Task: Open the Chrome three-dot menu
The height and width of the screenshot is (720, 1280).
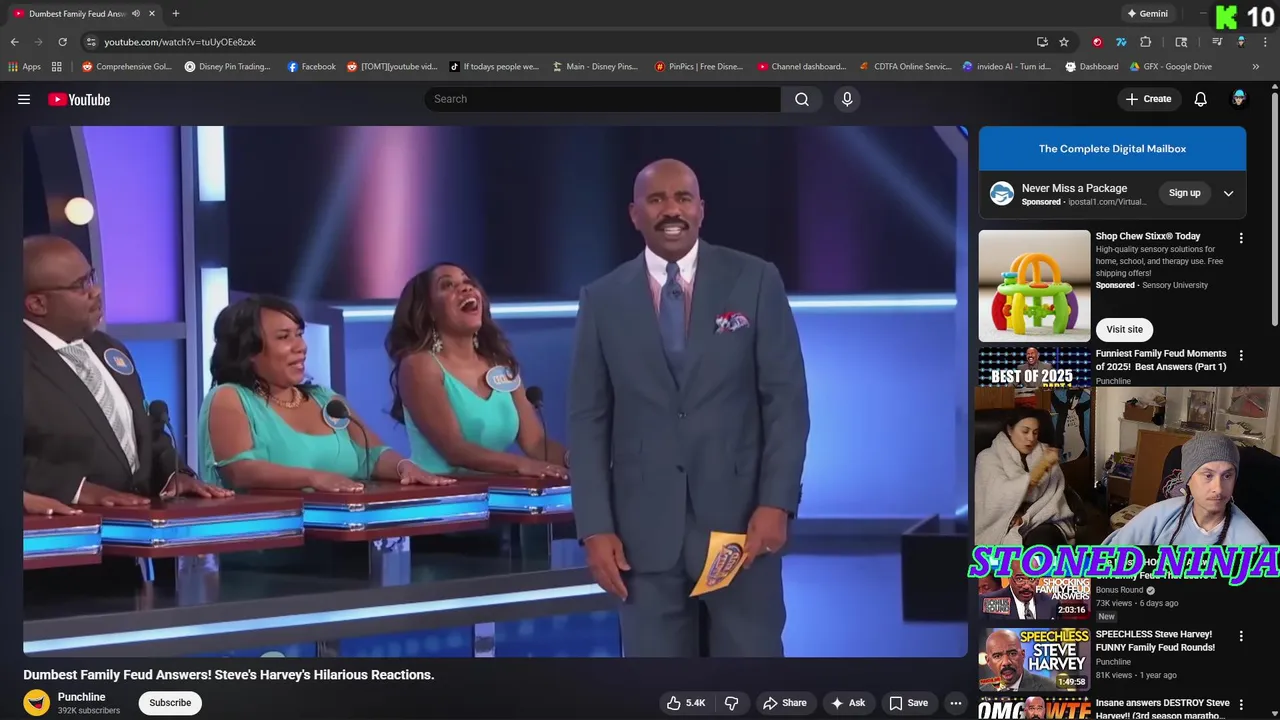Action: pos(1265,42)
